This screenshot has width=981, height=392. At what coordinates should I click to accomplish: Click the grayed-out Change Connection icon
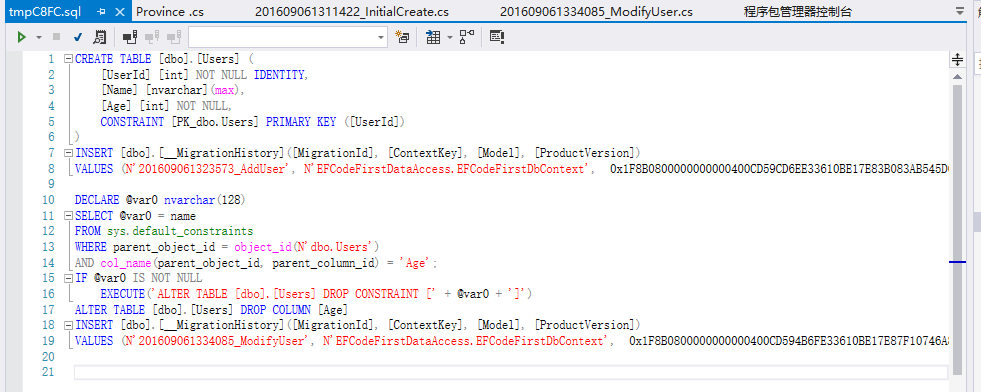(x=175, y=38)
